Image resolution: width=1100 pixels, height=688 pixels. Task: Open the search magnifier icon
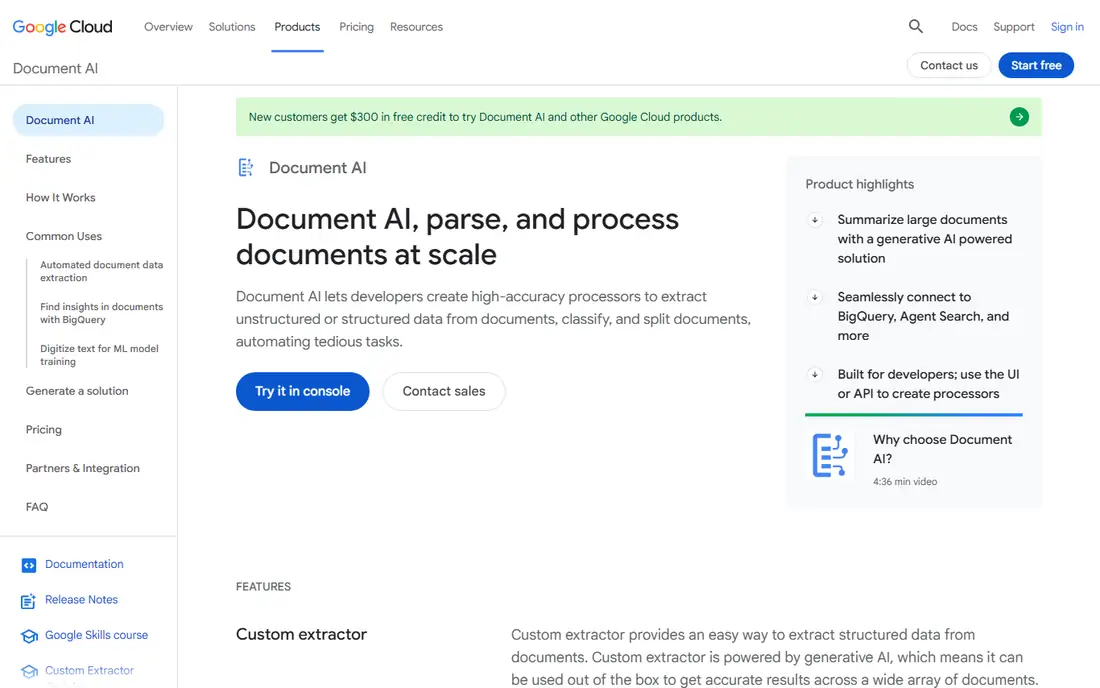click(915, 27)
